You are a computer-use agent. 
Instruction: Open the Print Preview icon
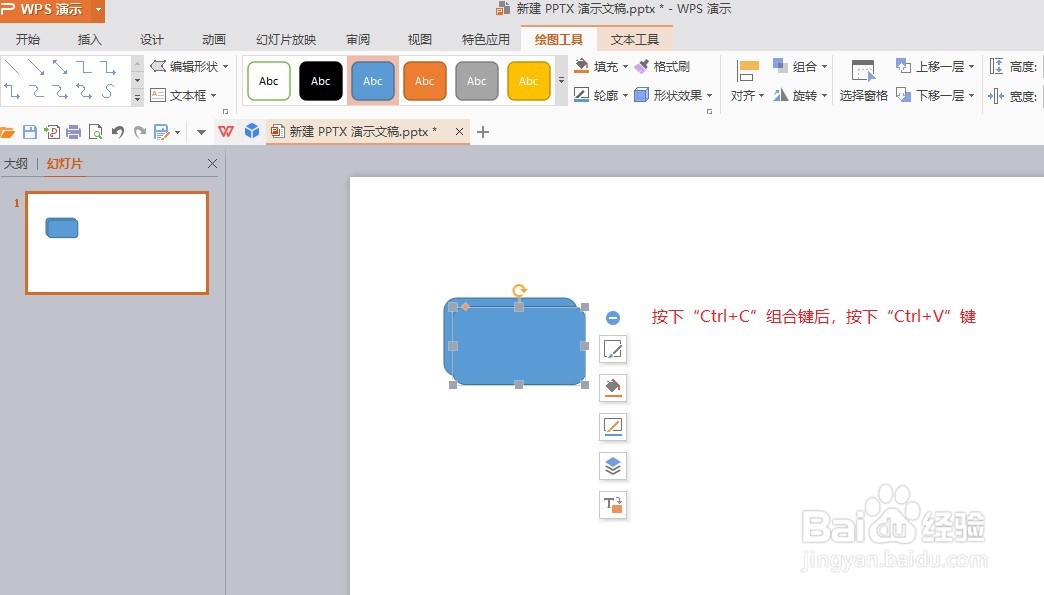coord(94,131)
